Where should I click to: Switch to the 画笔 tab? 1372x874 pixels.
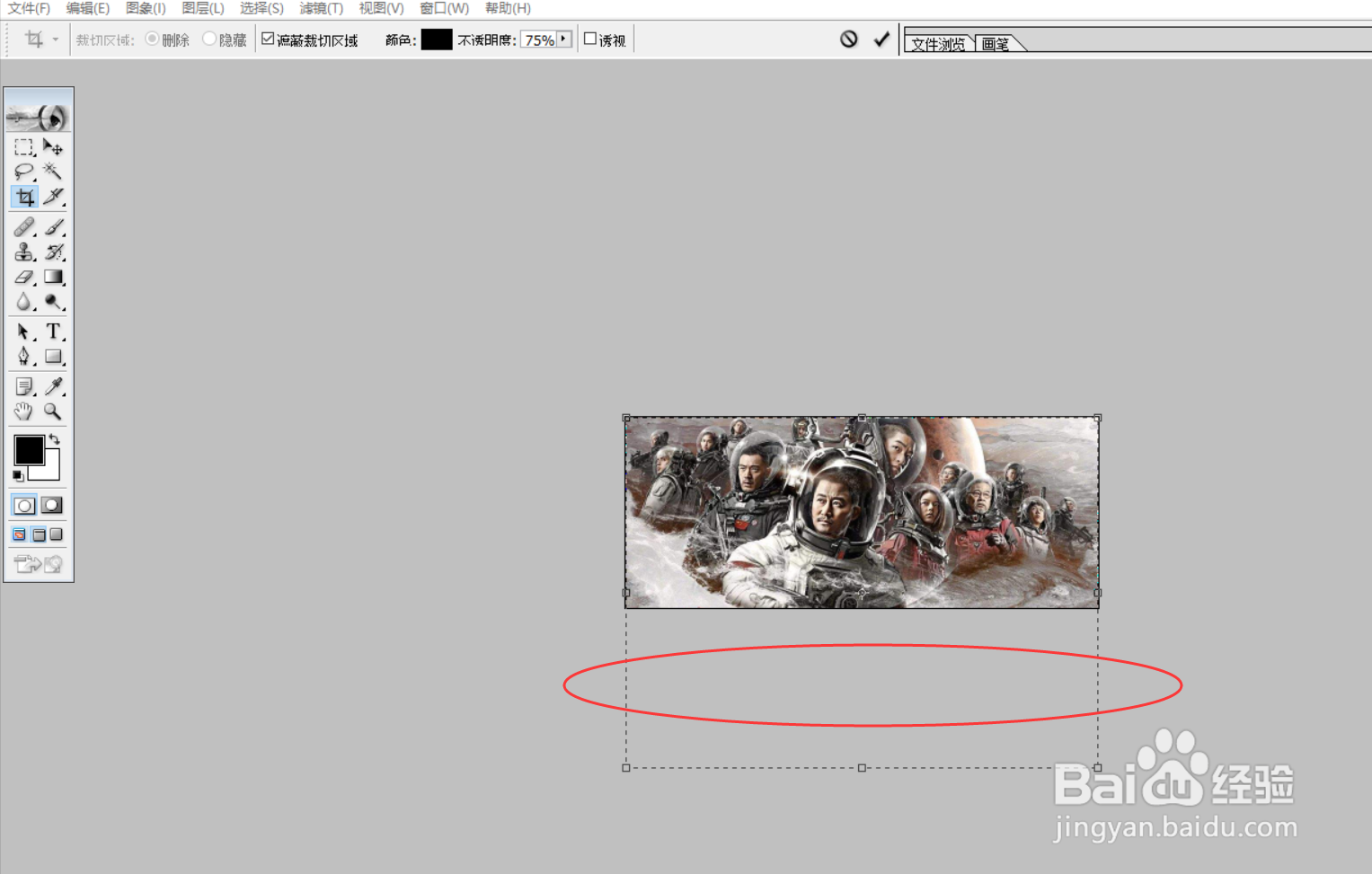(996, 44)
